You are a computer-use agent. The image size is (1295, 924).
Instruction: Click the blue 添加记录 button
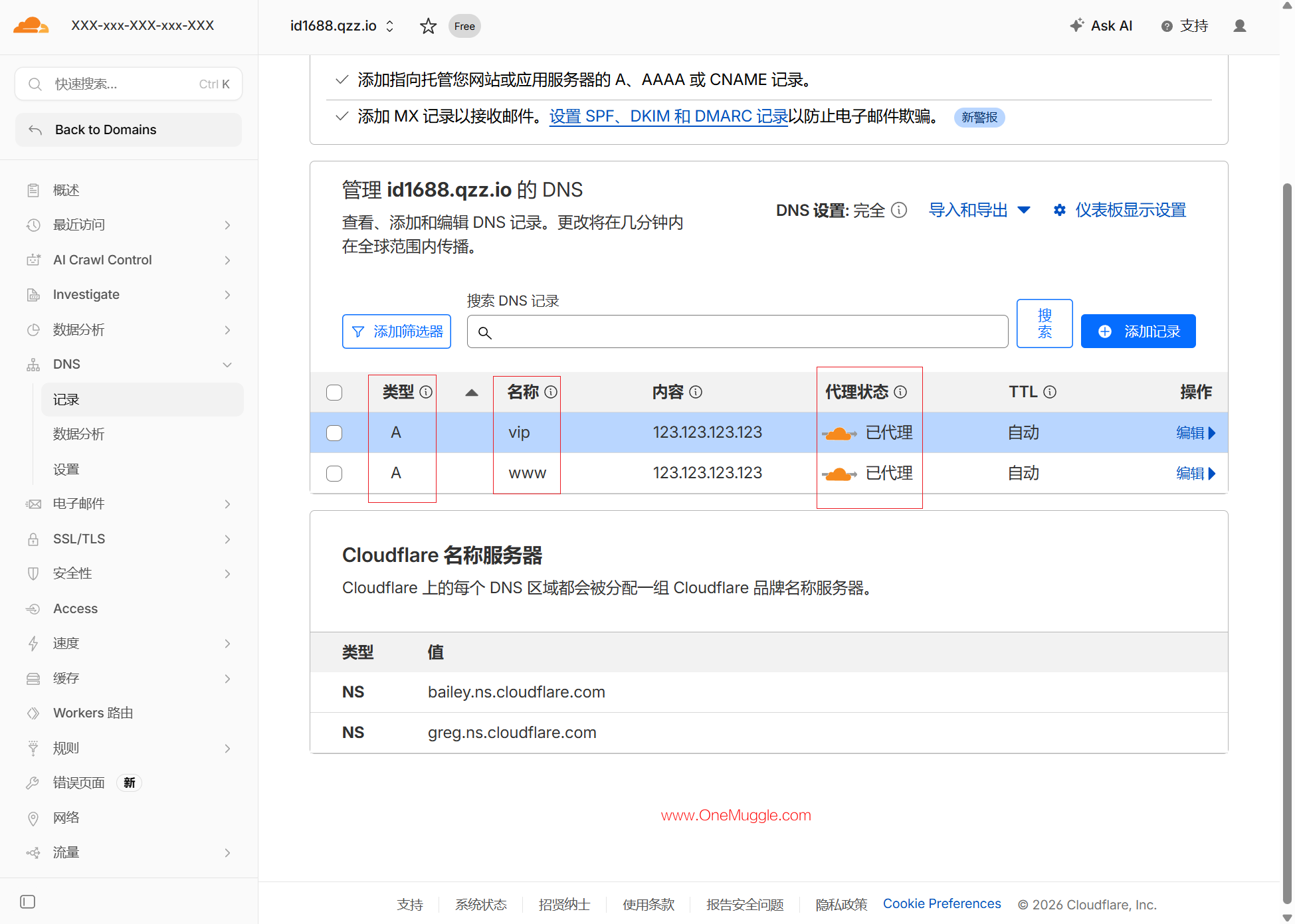(x=1138, y=331)
